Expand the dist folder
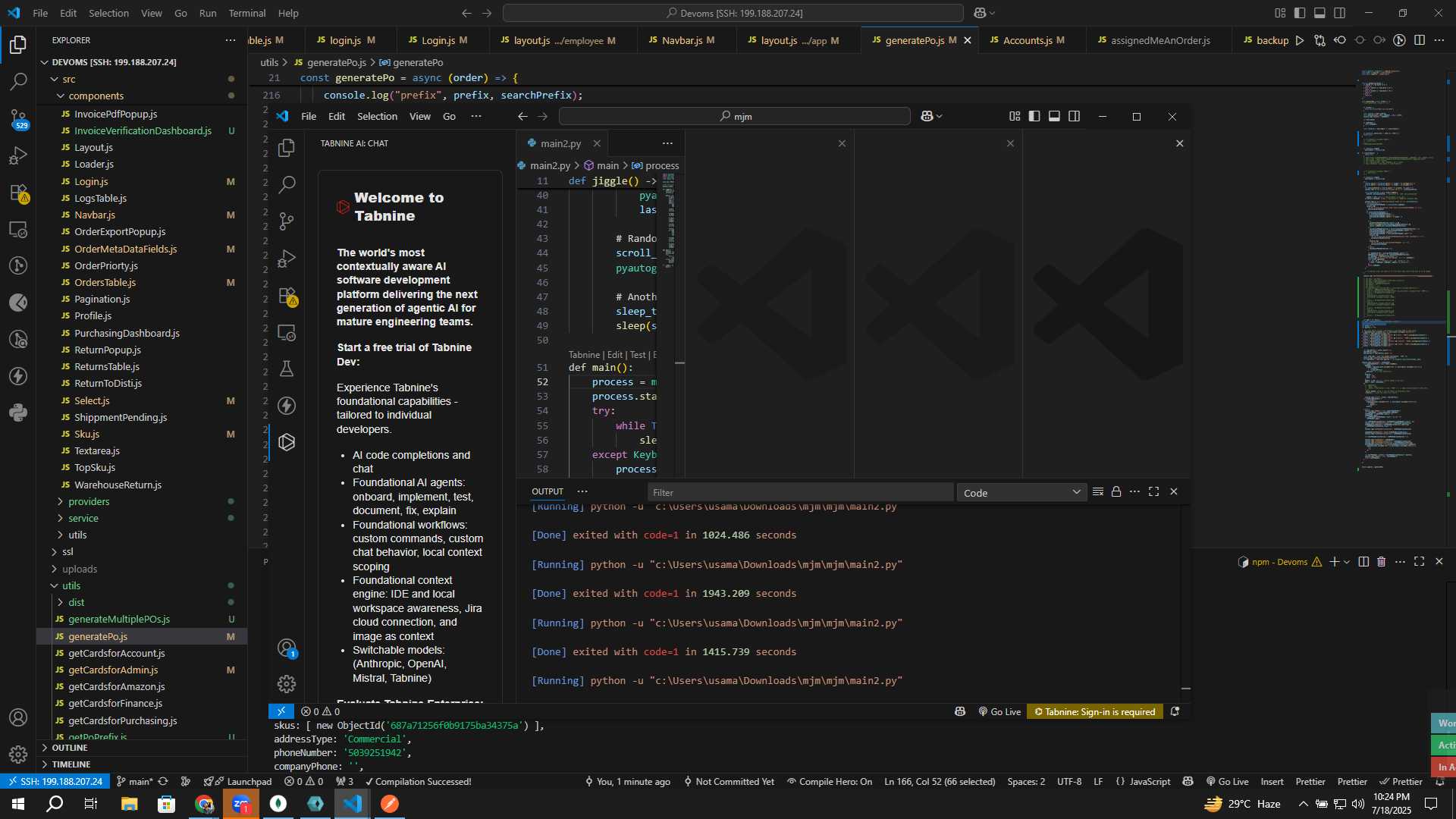This screenshot has height=819, width=1456. point(76,603)
